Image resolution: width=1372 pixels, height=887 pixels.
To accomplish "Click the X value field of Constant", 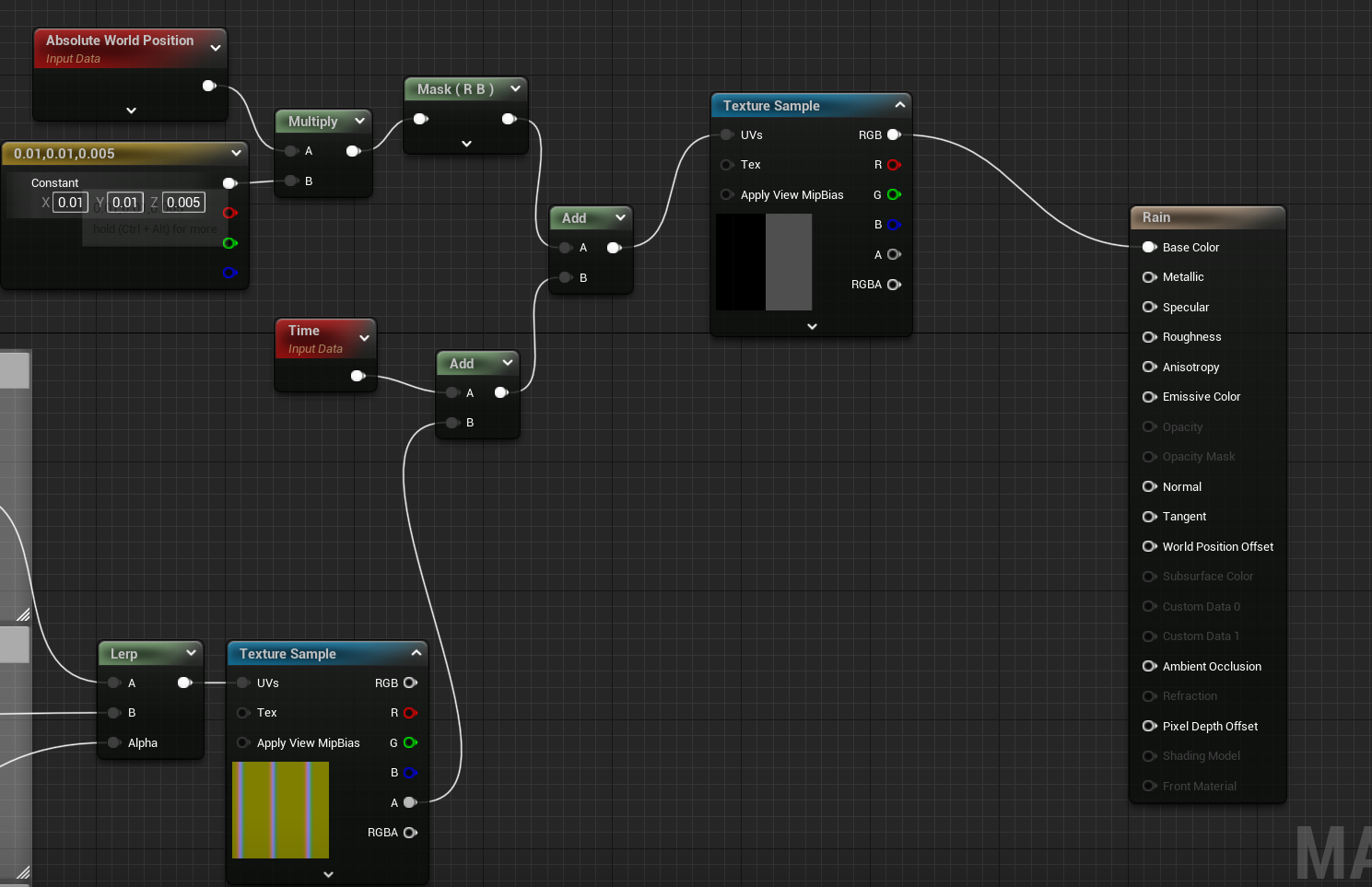I will (x=71, y=203).
